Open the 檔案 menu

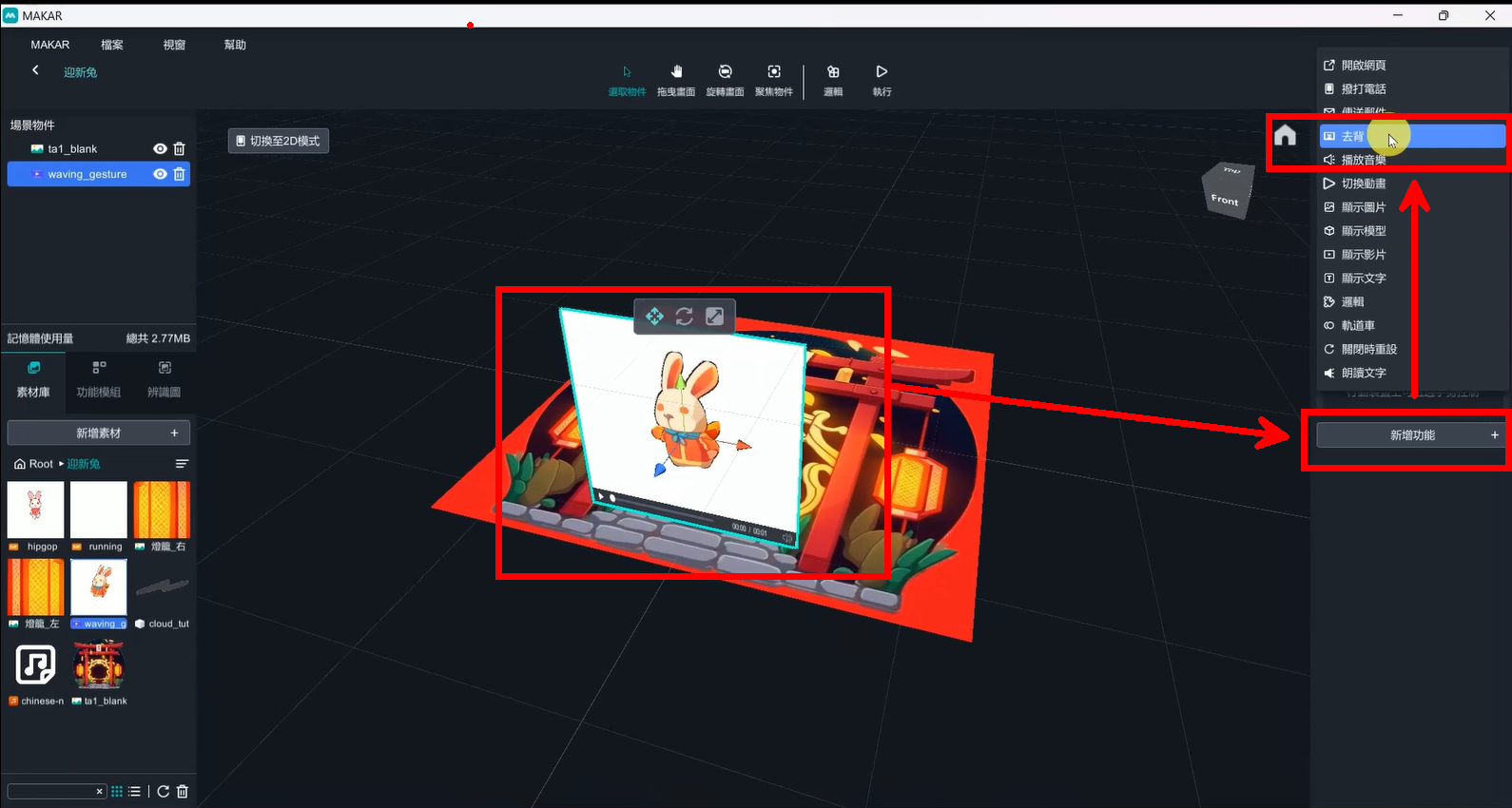coord(112,45)
